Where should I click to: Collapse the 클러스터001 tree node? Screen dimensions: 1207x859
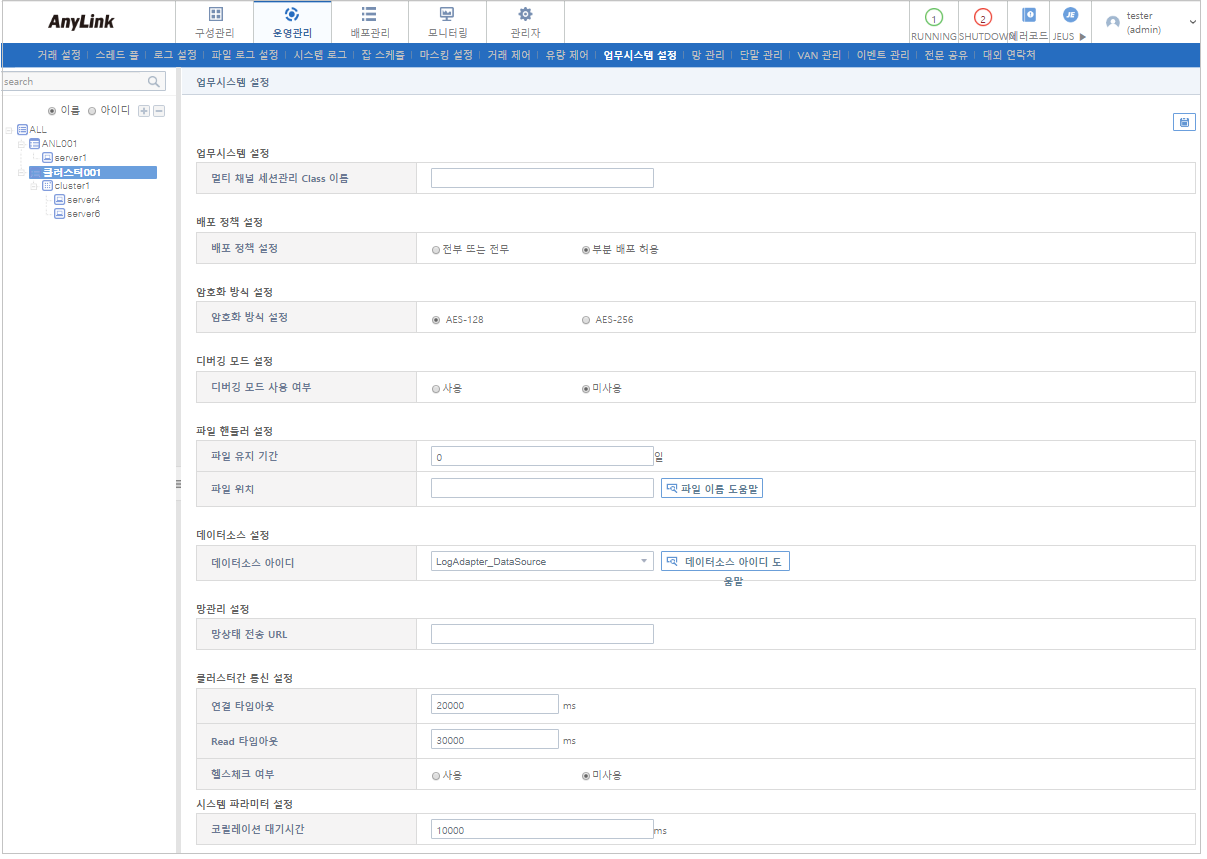tap(21, 172)
